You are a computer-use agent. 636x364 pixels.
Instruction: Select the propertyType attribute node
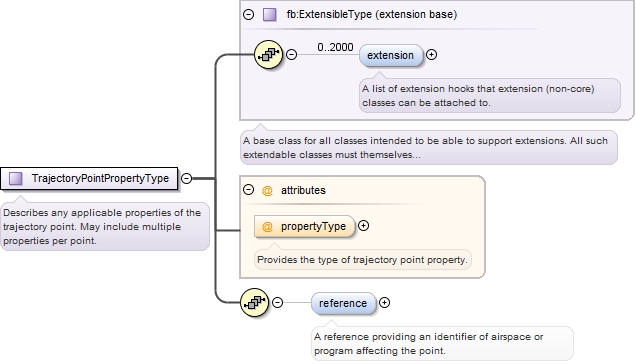point(304,226)
